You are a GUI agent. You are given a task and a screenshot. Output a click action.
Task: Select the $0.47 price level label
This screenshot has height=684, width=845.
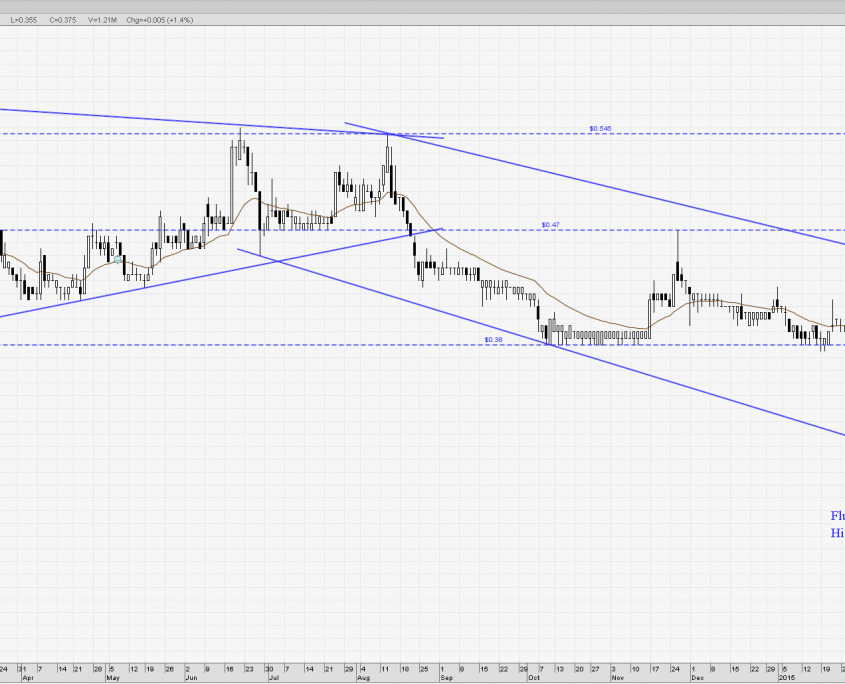[x=549, y=225]
